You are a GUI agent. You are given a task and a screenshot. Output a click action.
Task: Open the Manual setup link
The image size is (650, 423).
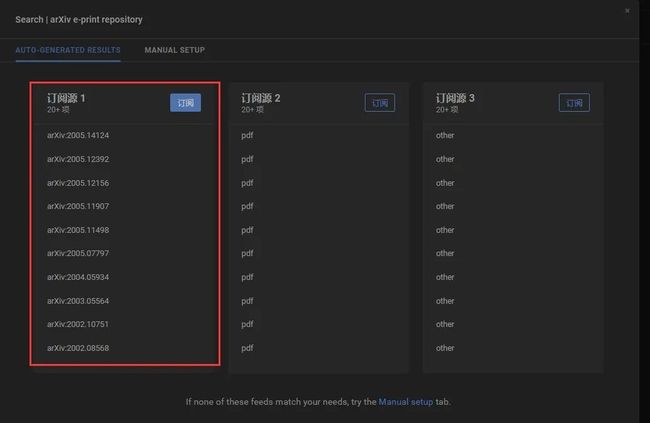pos(405,402)
